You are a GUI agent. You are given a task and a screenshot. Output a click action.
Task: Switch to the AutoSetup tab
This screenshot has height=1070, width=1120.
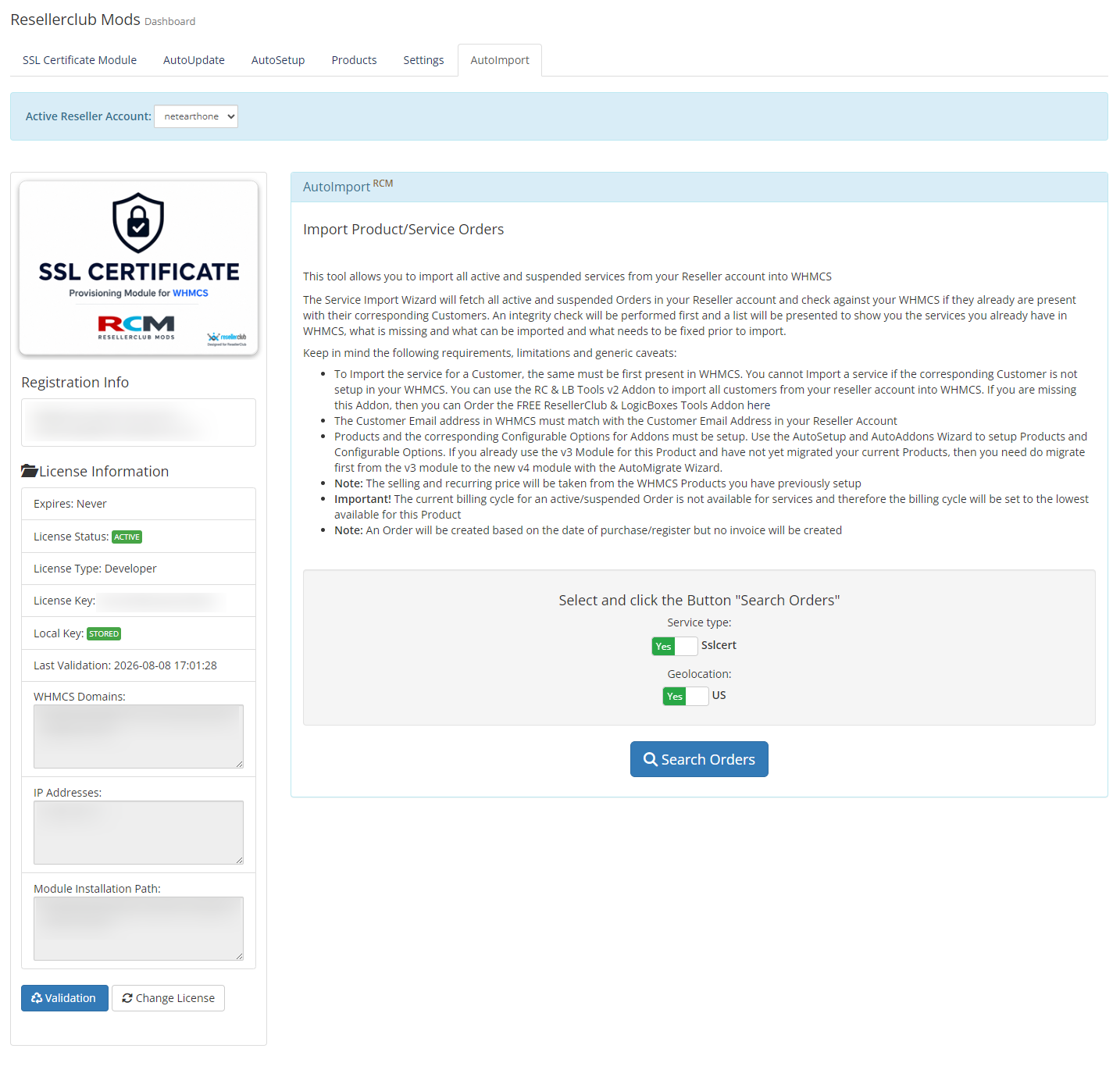278,60
